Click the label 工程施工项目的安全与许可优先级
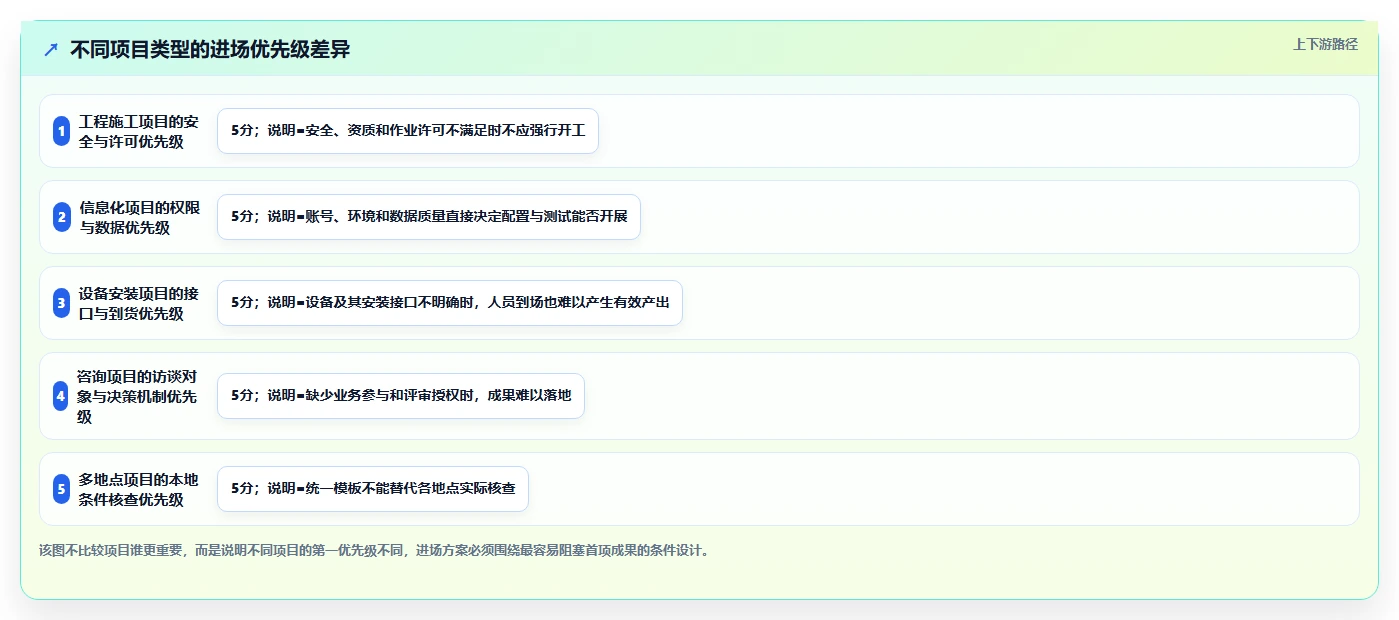Viewport: 1399px width, 620px height. pos(139,131)
